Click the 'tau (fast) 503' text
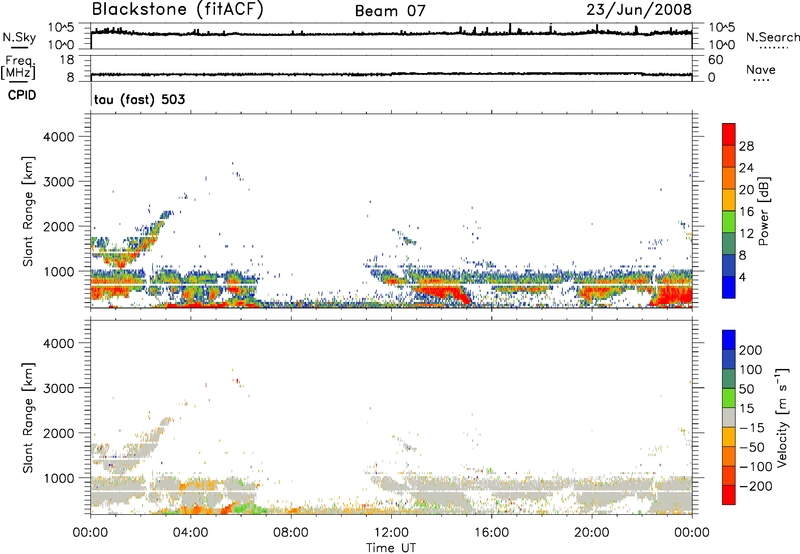Image resolution: width=800 pixels, height=554 pixels. tap(139, 99)
